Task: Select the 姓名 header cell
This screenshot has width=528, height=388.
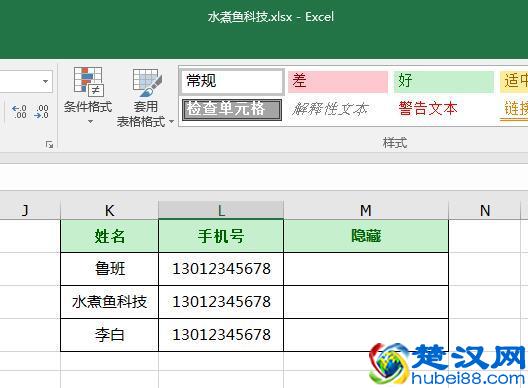Action: click(109, 236)
